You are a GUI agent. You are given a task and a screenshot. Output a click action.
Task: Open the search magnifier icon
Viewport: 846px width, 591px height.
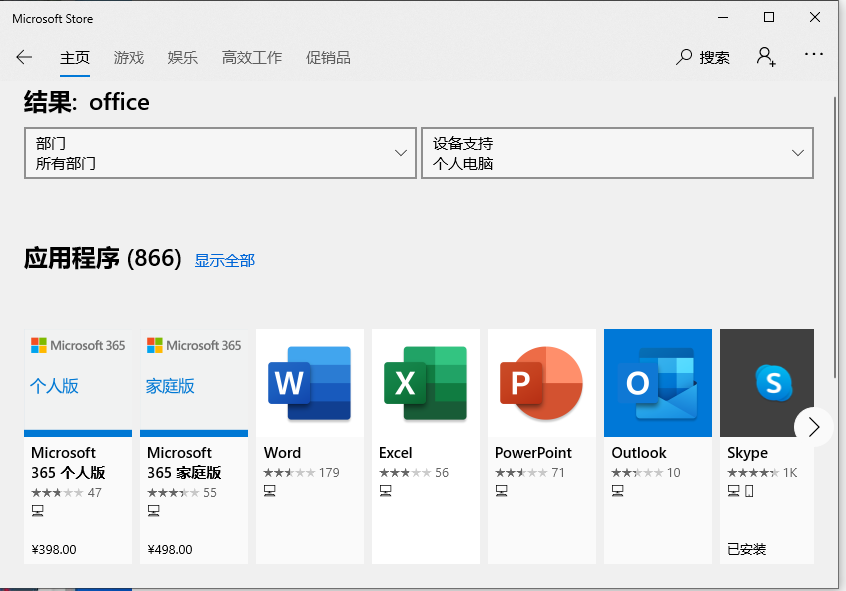[684, 57]
